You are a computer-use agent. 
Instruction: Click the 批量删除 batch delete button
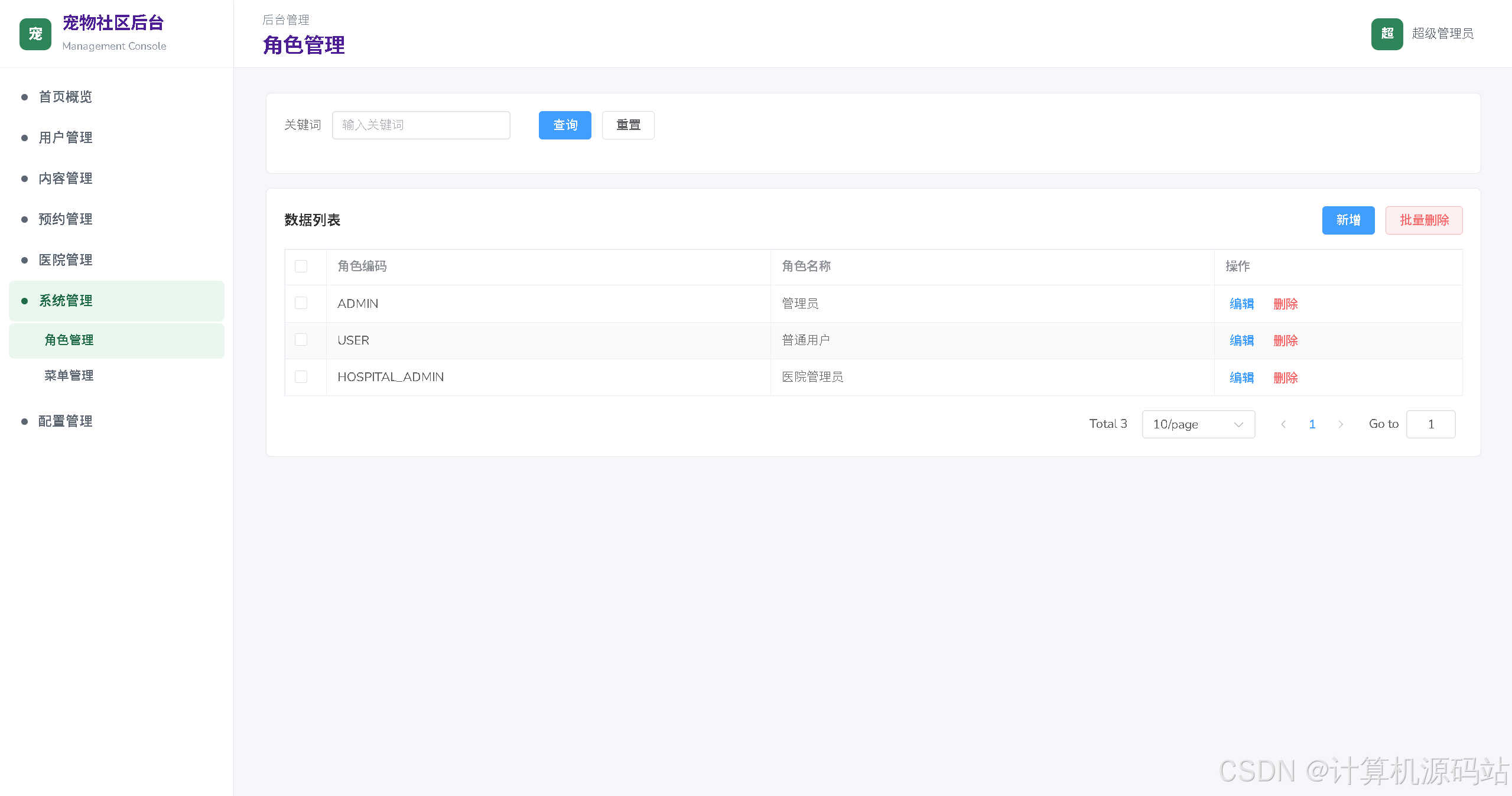(1424, 220)
